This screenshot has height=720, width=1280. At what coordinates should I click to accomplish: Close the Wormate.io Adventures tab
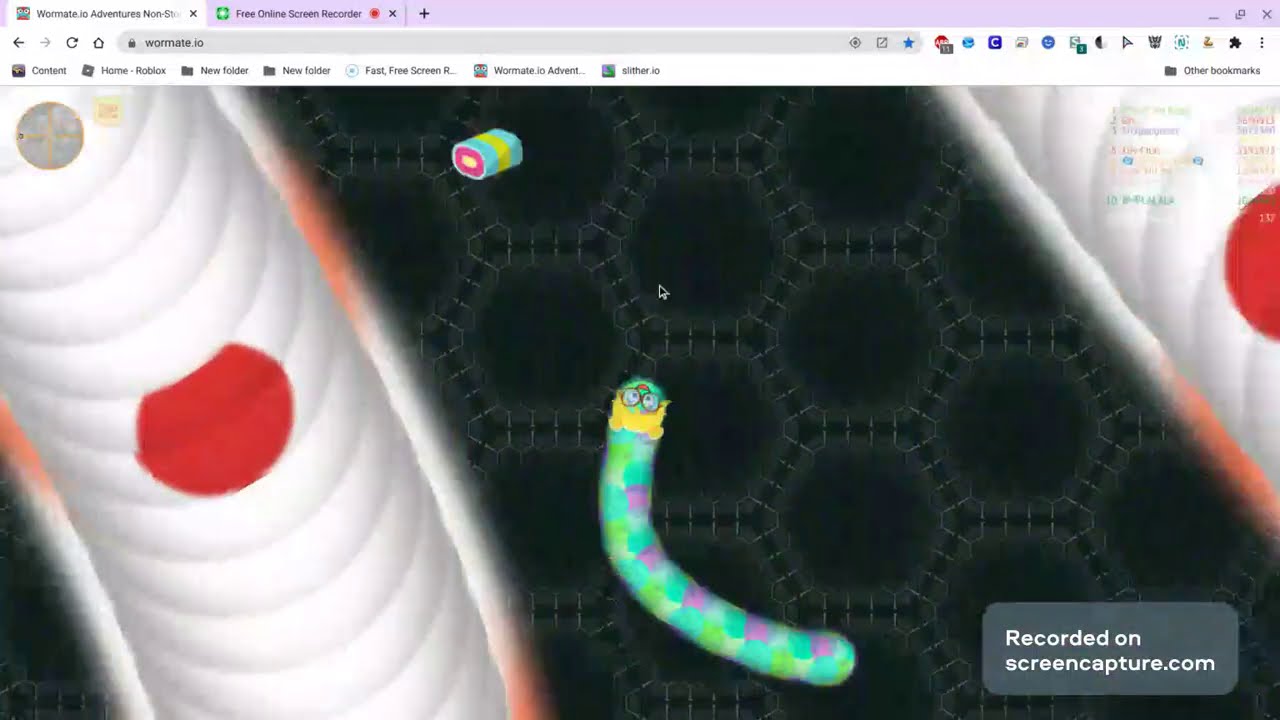[193, 14]
